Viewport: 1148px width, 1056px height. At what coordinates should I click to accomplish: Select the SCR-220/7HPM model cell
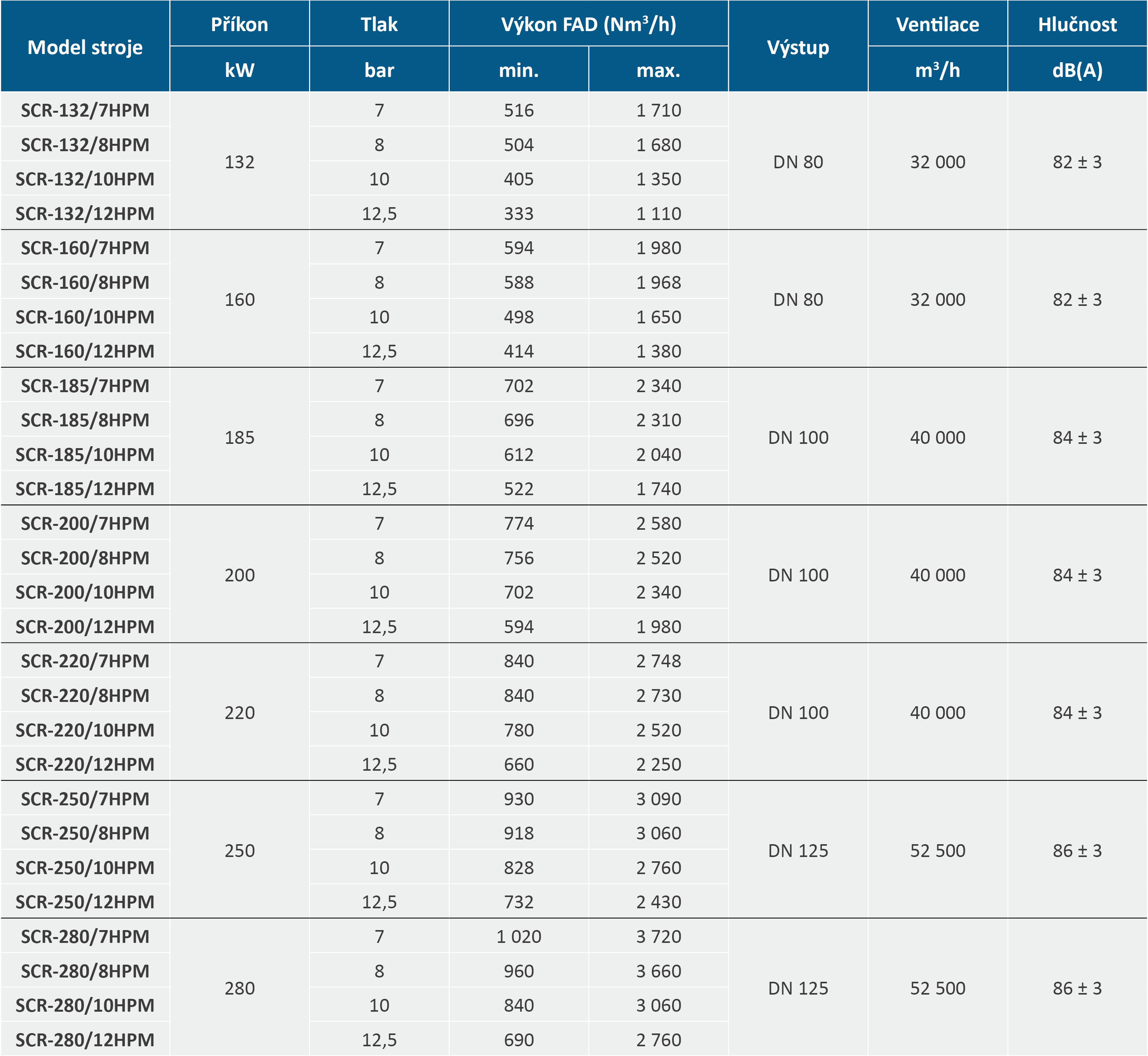[85, 661]
